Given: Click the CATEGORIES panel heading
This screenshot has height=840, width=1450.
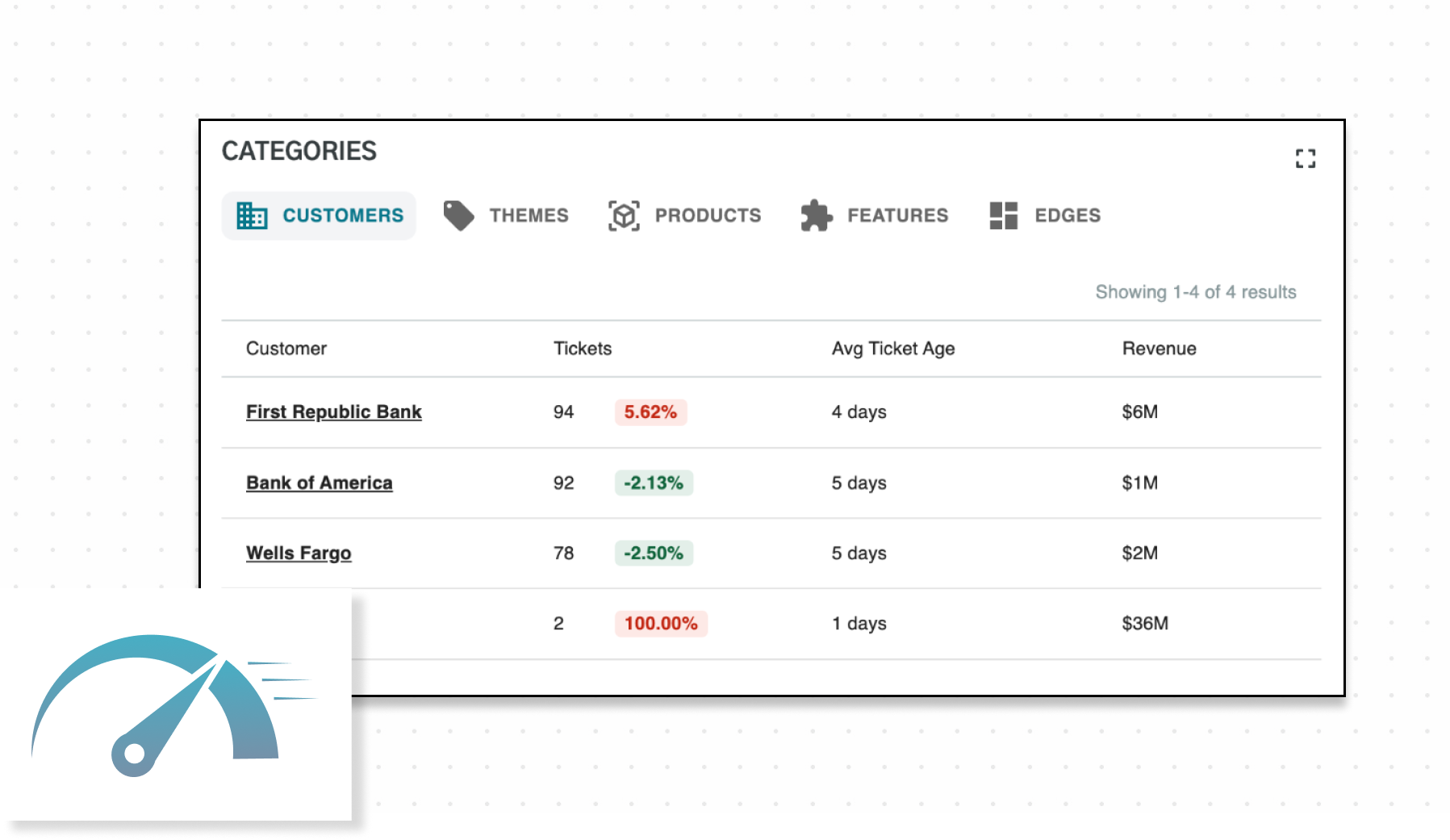Looking at the screenshot, I should 299,151.
